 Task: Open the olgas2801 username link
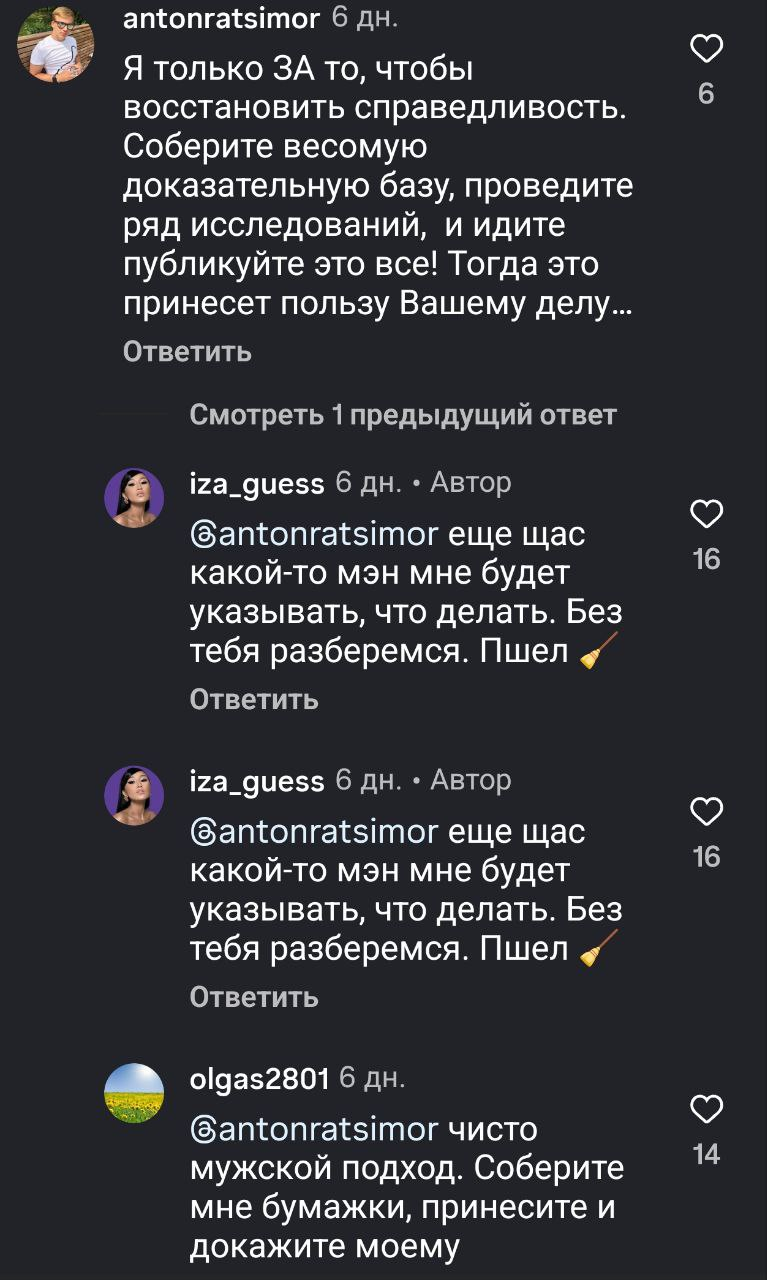point(259,1078)
